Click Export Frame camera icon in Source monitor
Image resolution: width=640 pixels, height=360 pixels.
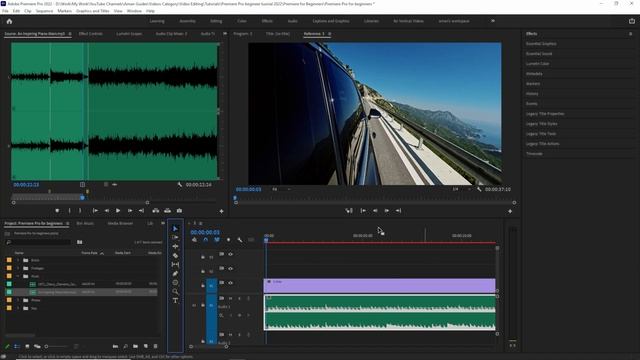179,211
